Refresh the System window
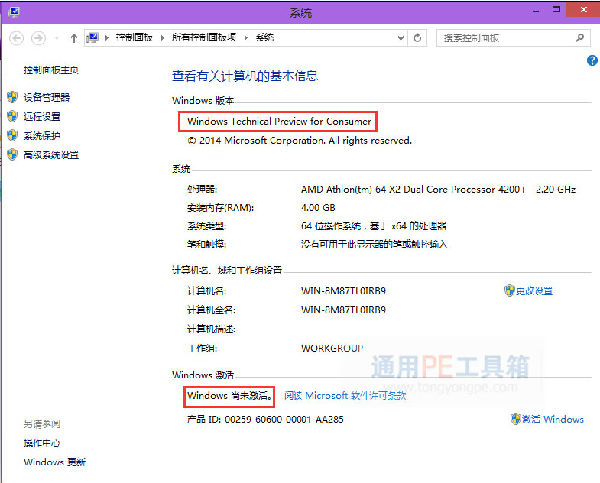600x483 pixels. tap(417, 38)
